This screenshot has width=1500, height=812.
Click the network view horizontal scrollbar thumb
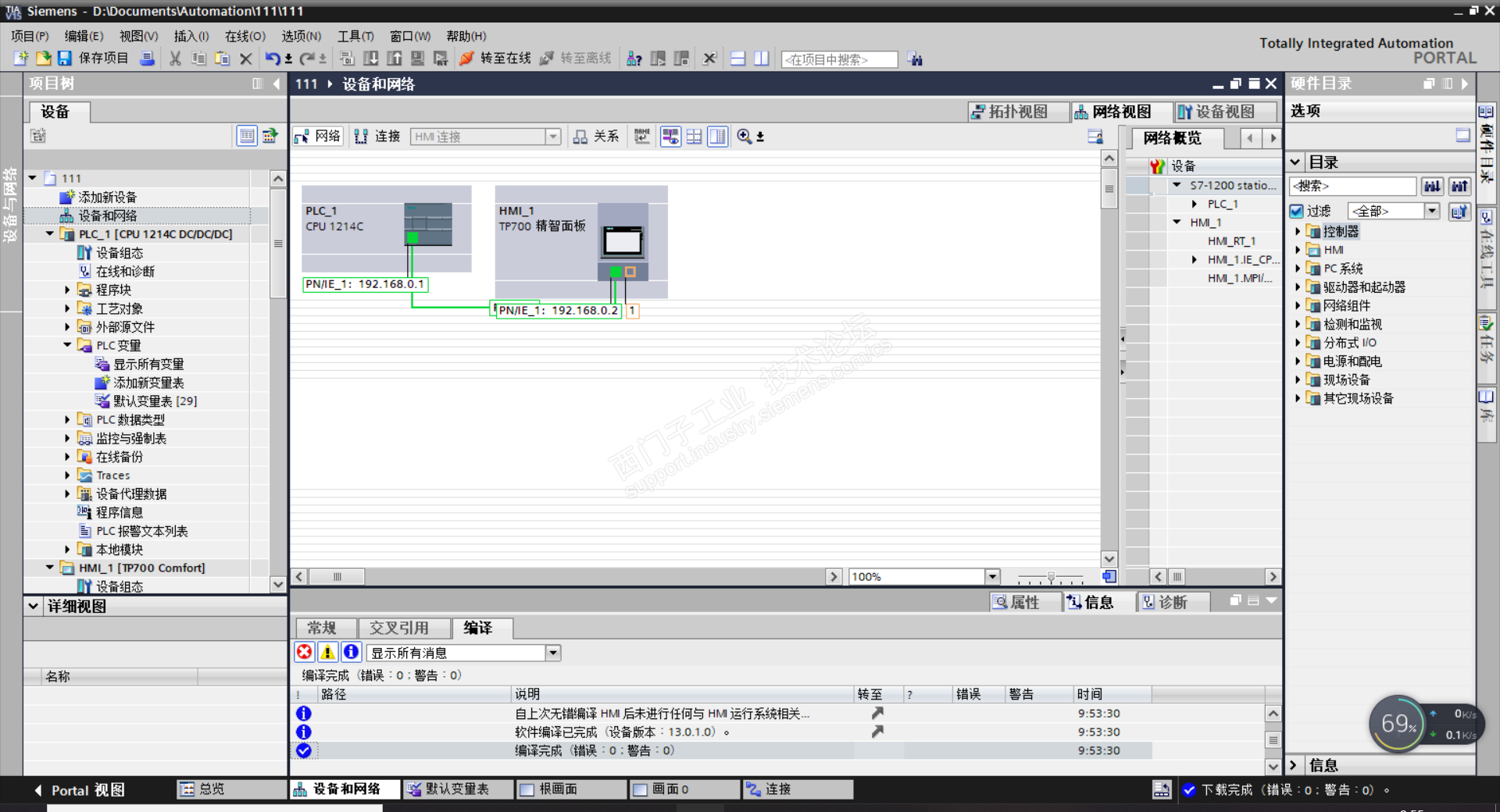pyautogui.click(x=337, y=577)
